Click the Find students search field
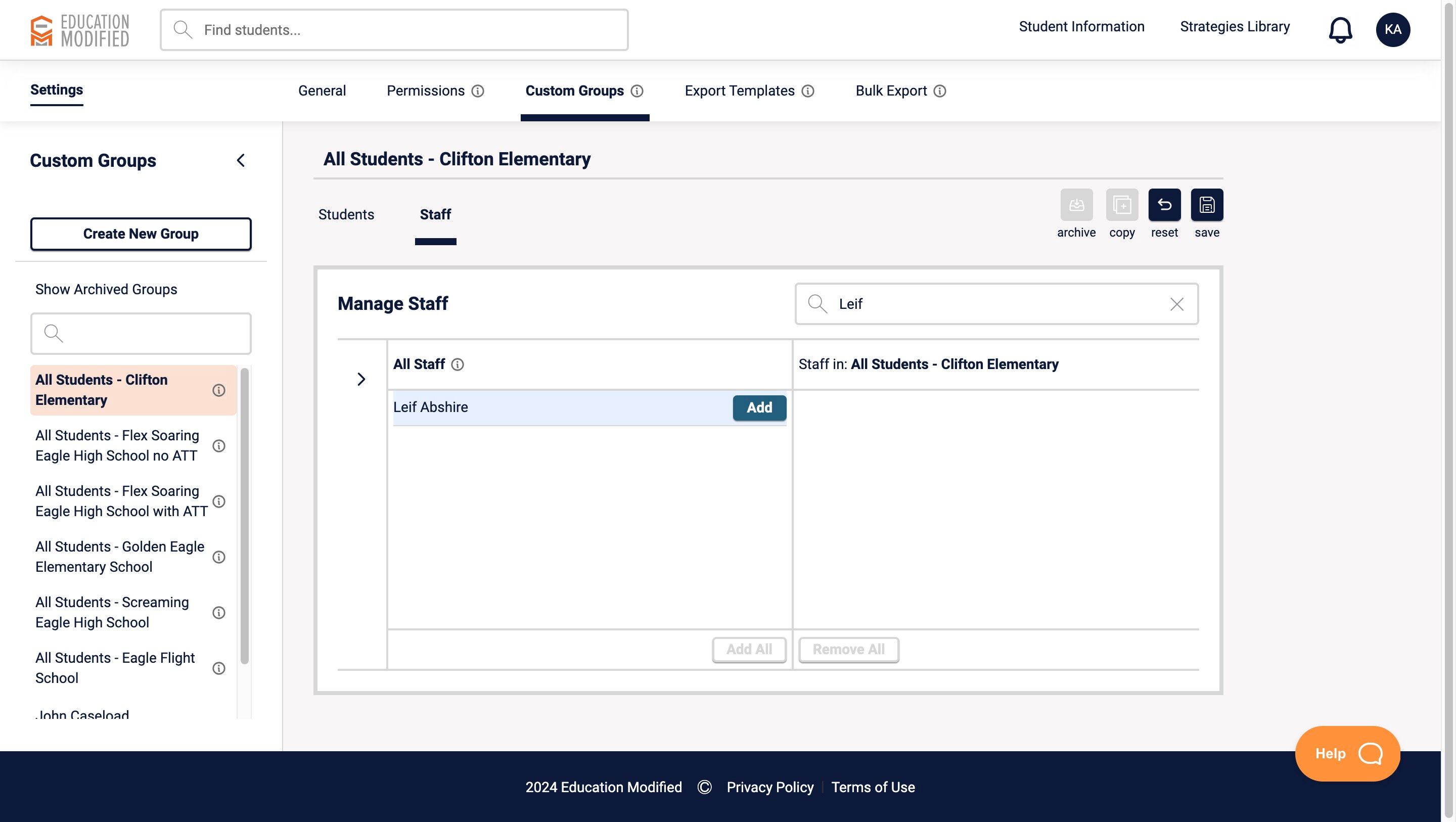Screen dimensions: 1456x822 (394, 30)
